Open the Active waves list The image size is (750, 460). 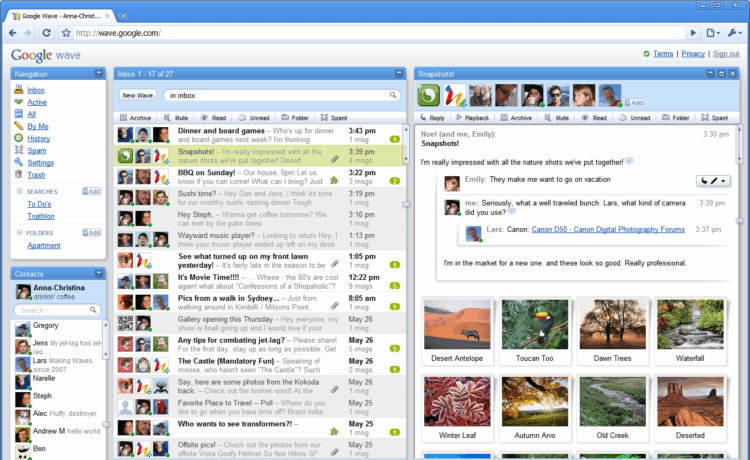[x=37, y=102]
